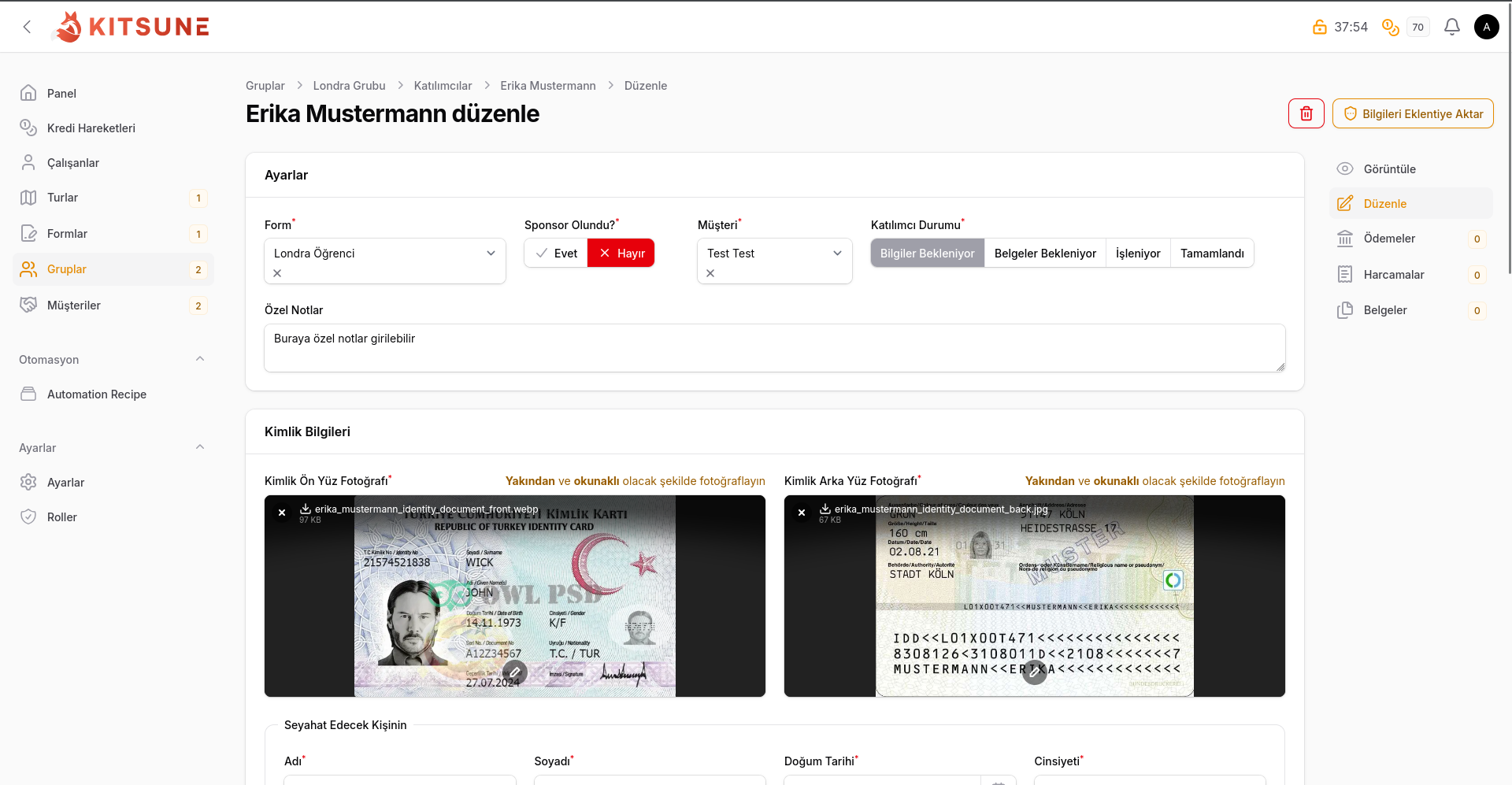This screenshot has height=785, width=1512.
Task: Open the user avatar menu
Action: (1487, 27)
